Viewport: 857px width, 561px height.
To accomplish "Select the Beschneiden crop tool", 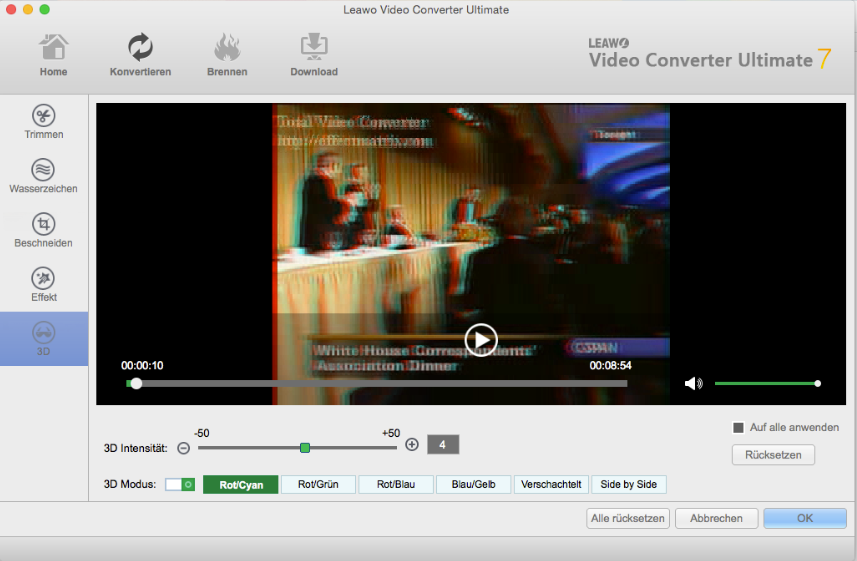I will click(x=44, y=230).
